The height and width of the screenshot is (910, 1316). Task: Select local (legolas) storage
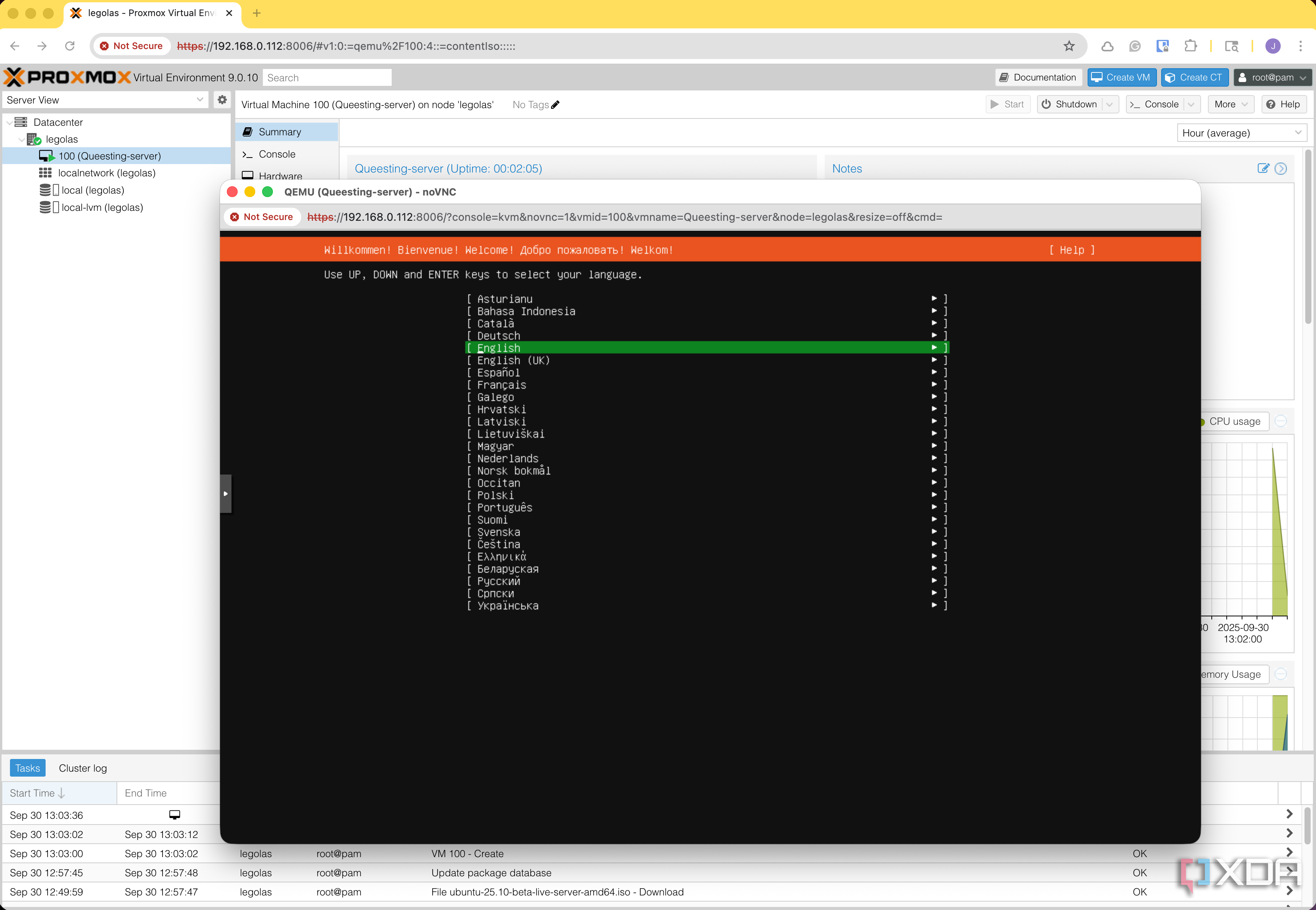[92, 190]
